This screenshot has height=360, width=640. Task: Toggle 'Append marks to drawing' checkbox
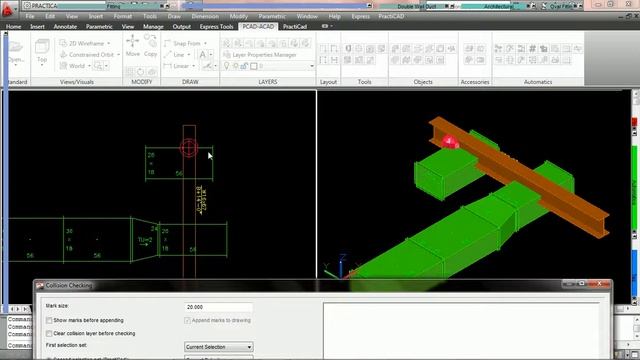[187, 320]
